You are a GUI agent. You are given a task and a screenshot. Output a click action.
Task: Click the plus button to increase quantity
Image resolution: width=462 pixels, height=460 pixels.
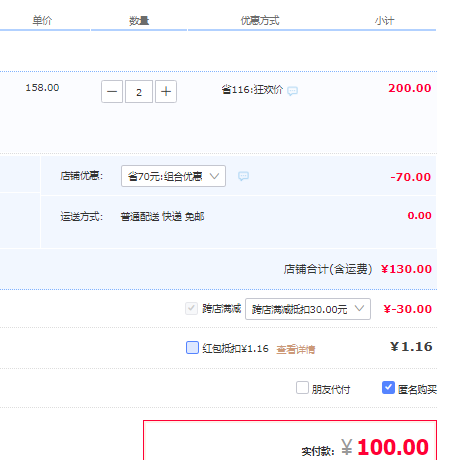[166, 91]
